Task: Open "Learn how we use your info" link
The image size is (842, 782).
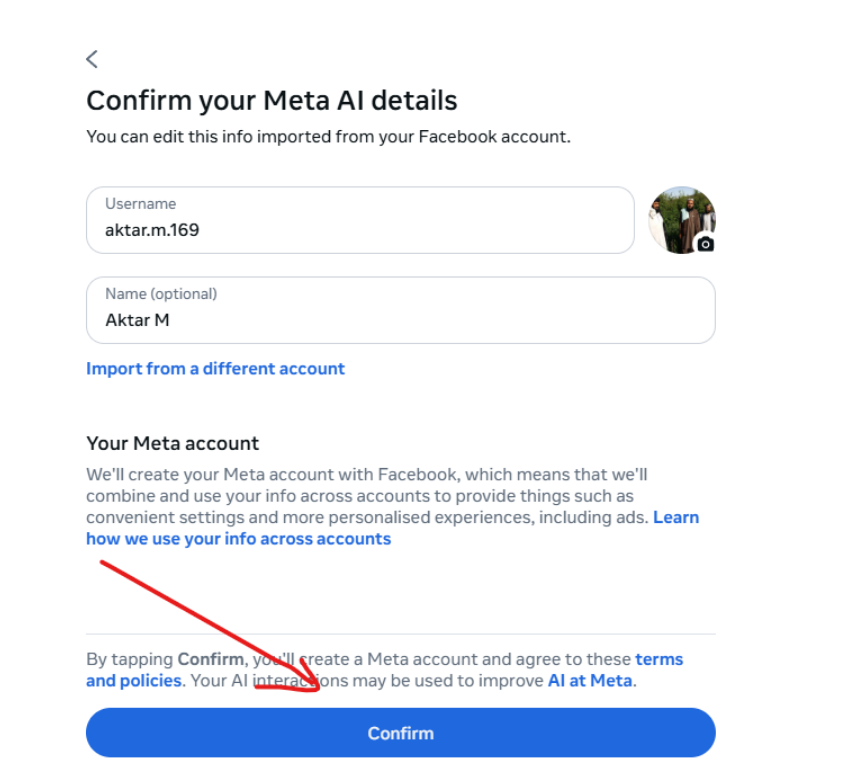Action: point(238,539)
